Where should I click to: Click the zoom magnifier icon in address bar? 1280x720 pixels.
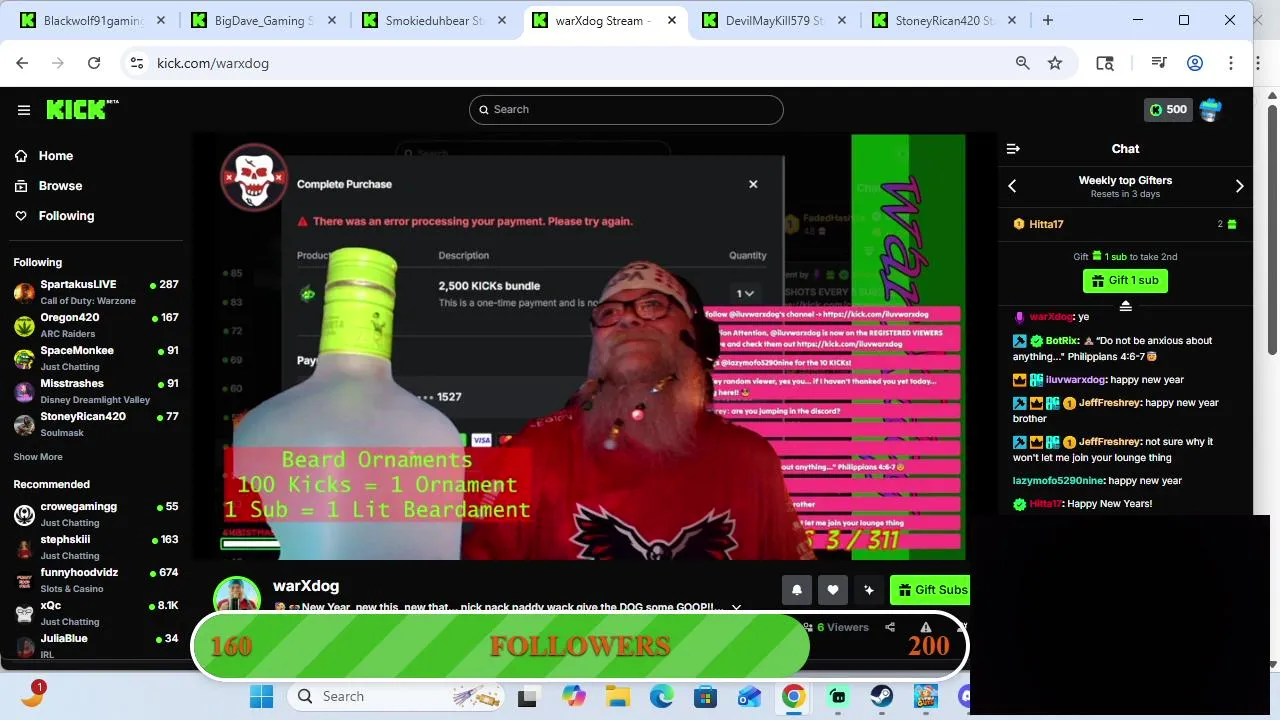click(1022, 63)
